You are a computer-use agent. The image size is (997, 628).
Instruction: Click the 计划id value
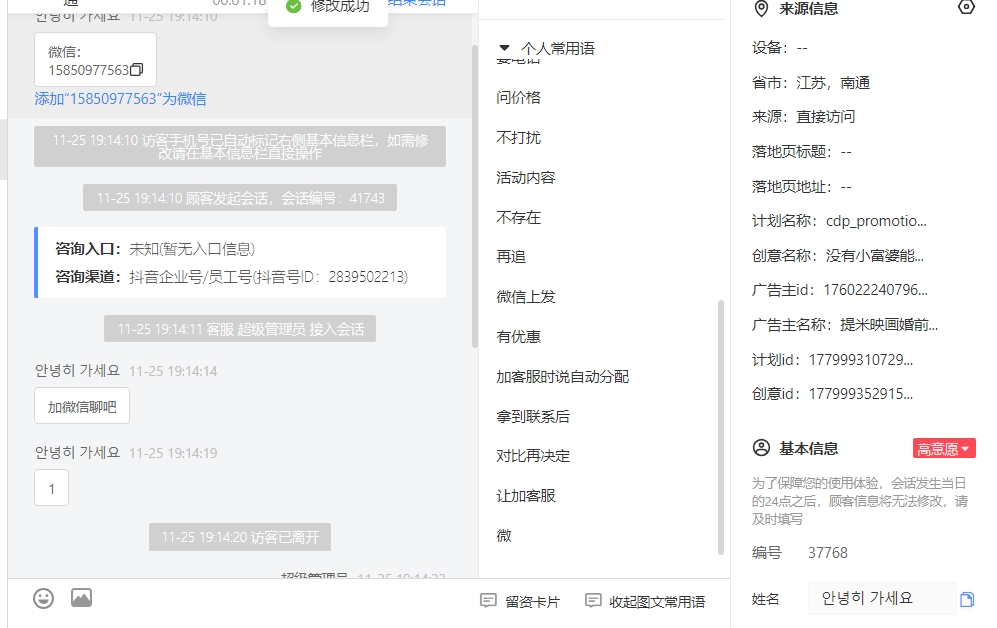(861, 360)
